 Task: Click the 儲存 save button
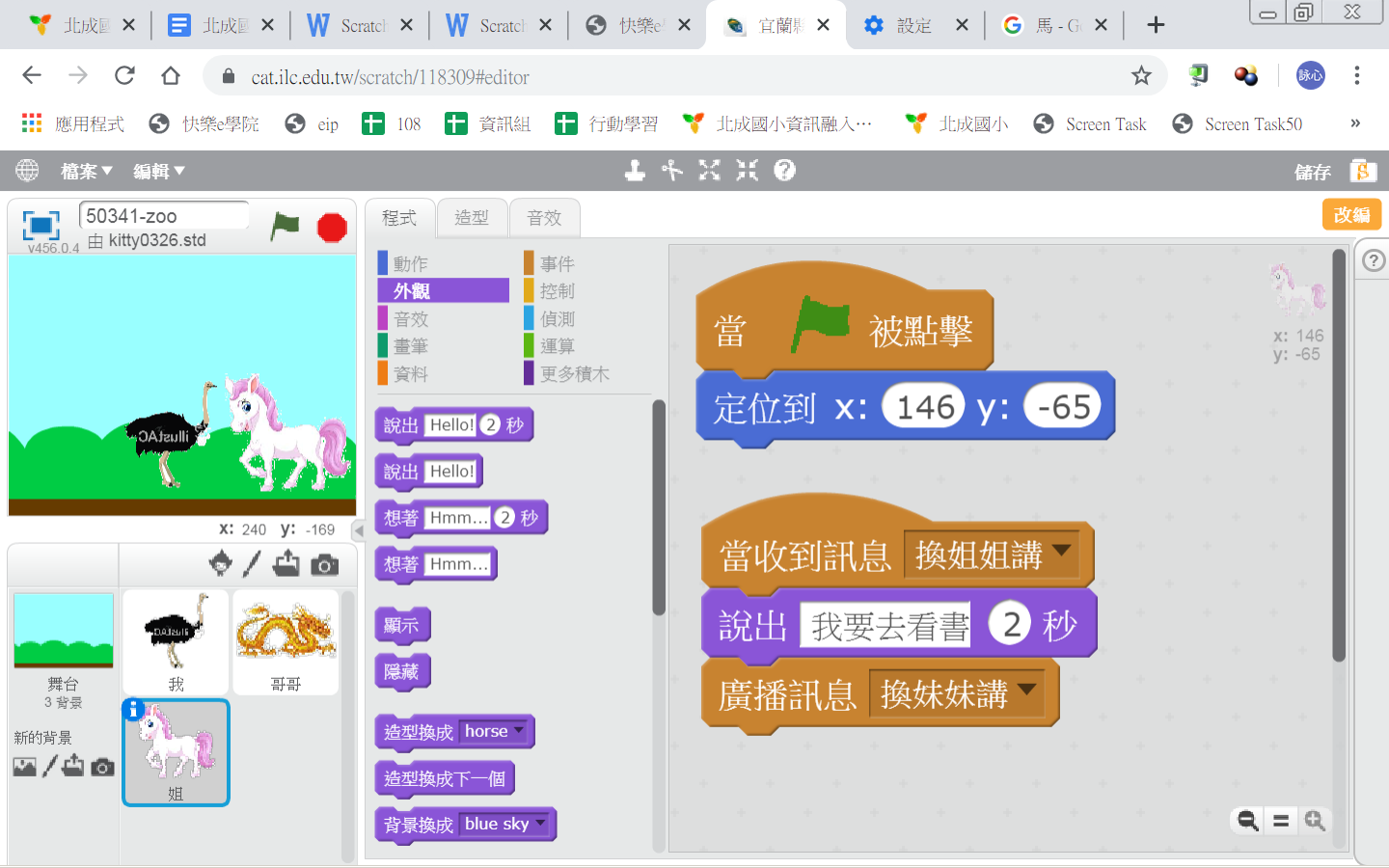pos(1312,172)
